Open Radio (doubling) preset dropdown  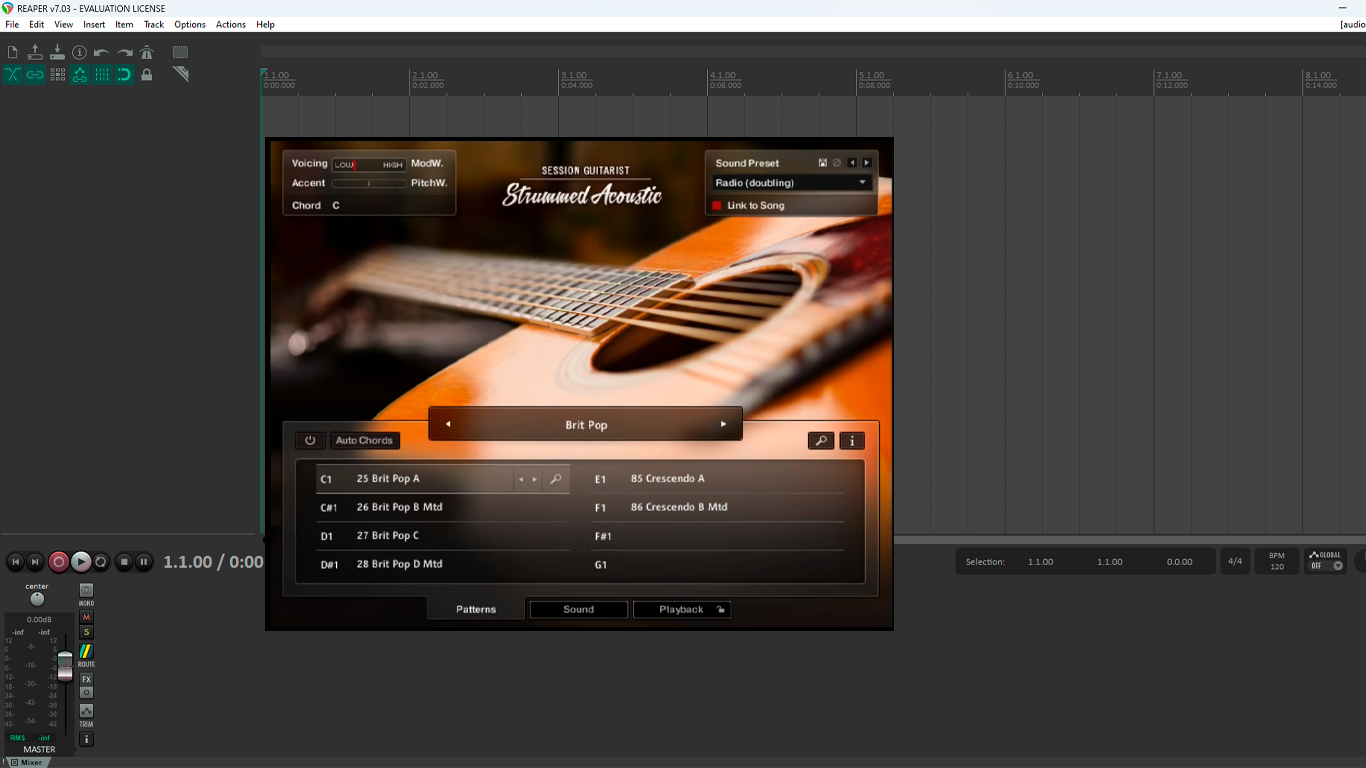pyautogui.click(x=791, y=183)
